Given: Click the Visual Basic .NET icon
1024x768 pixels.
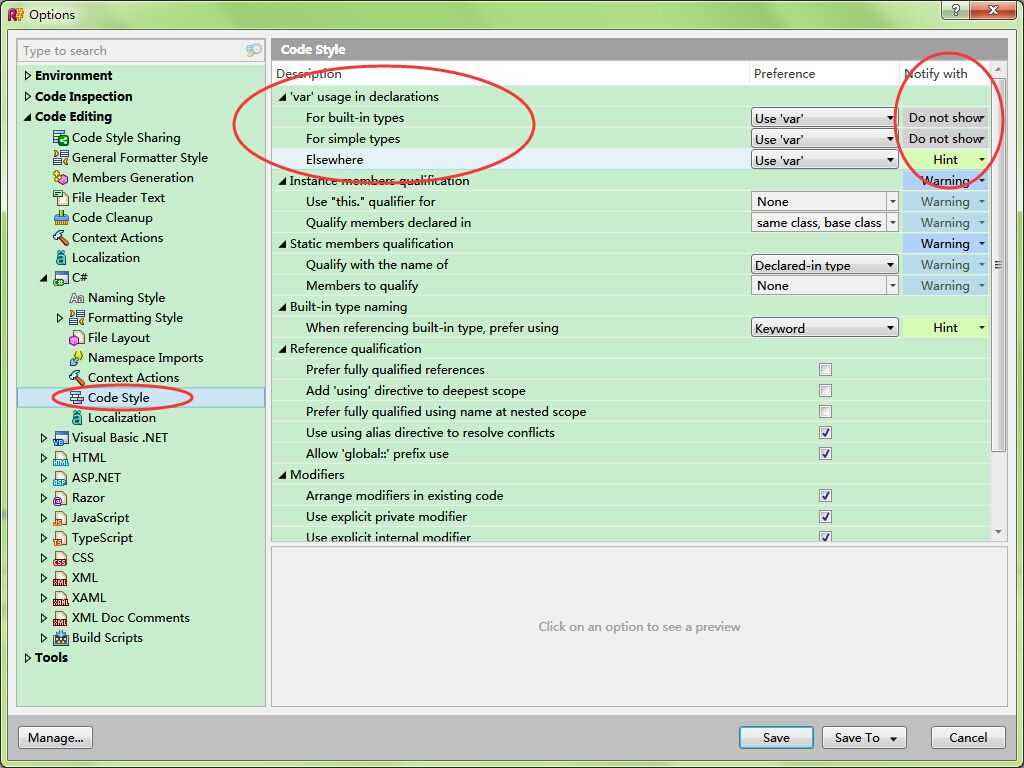Looking at the screenshot, I should point(60,438).
